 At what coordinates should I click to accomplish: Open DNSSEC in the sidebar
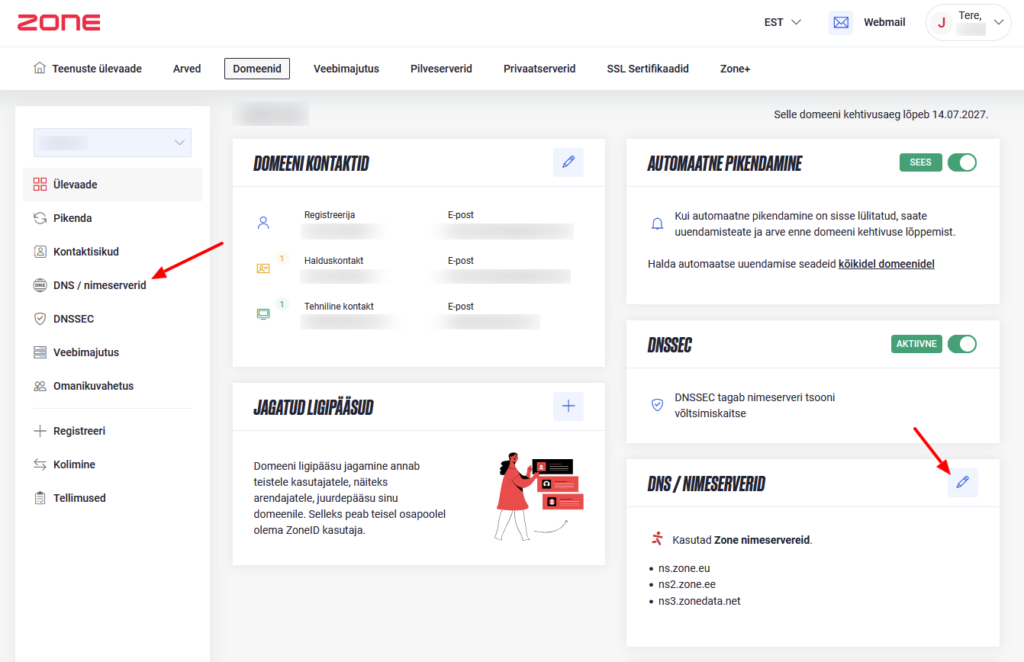coord(73,318)
